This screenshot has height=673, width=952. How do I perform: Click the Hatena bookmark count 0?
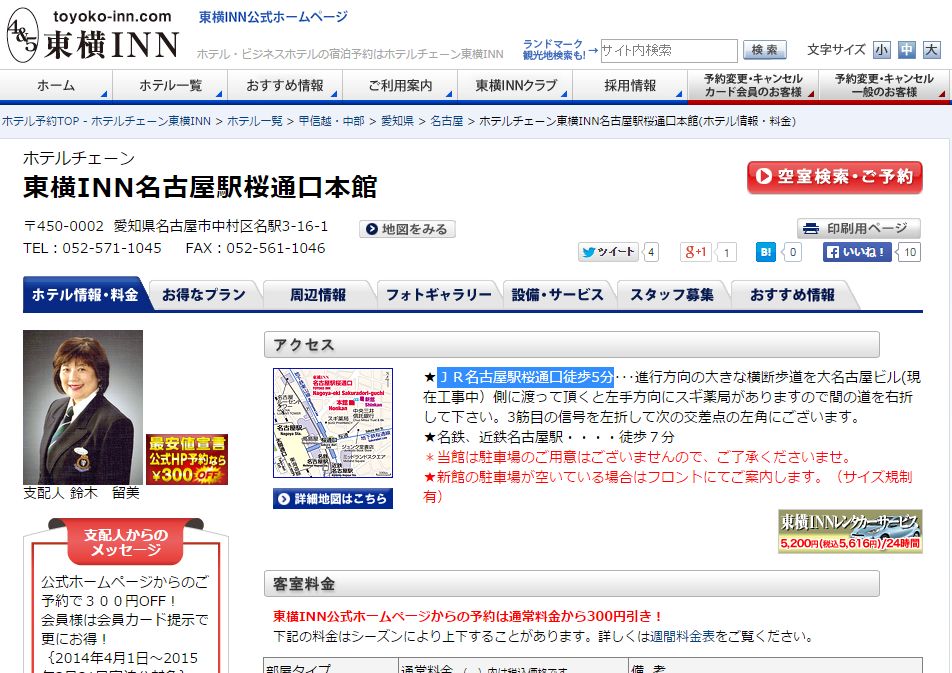coord(793,252)
